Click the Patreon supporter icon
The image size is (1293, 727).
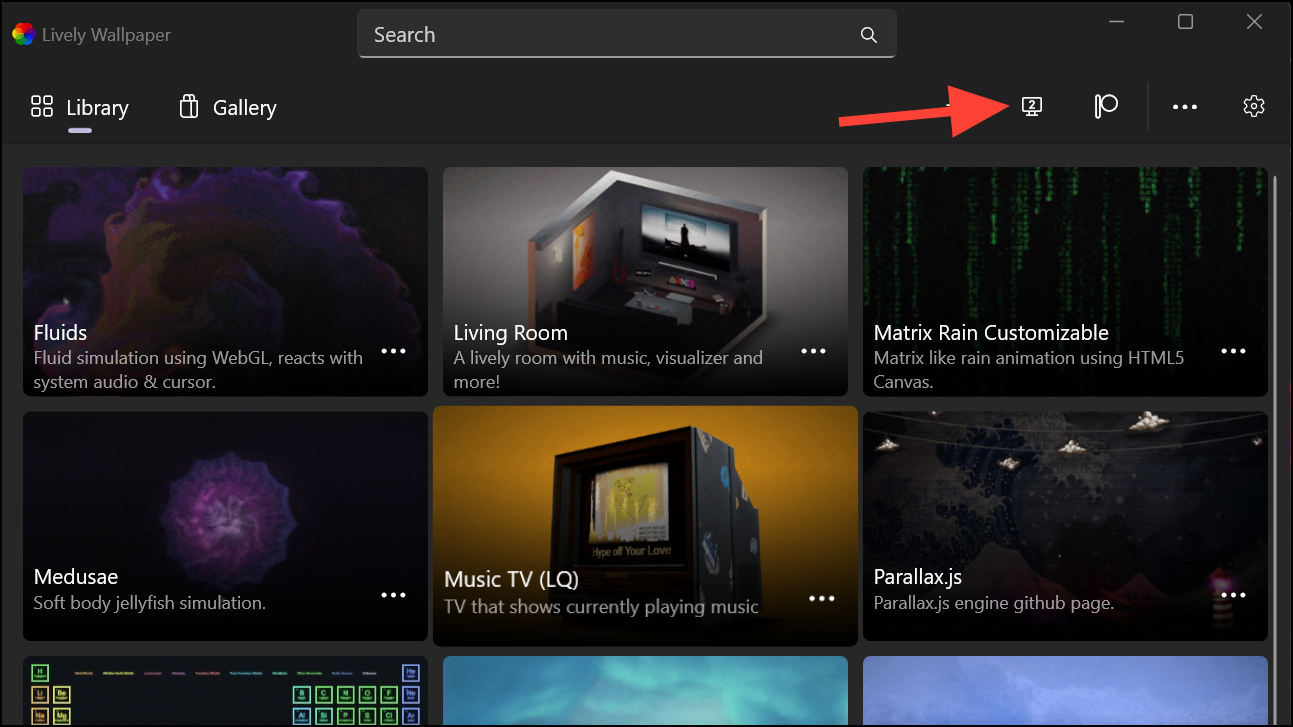pyautogui.click(x=1105, y=106)
